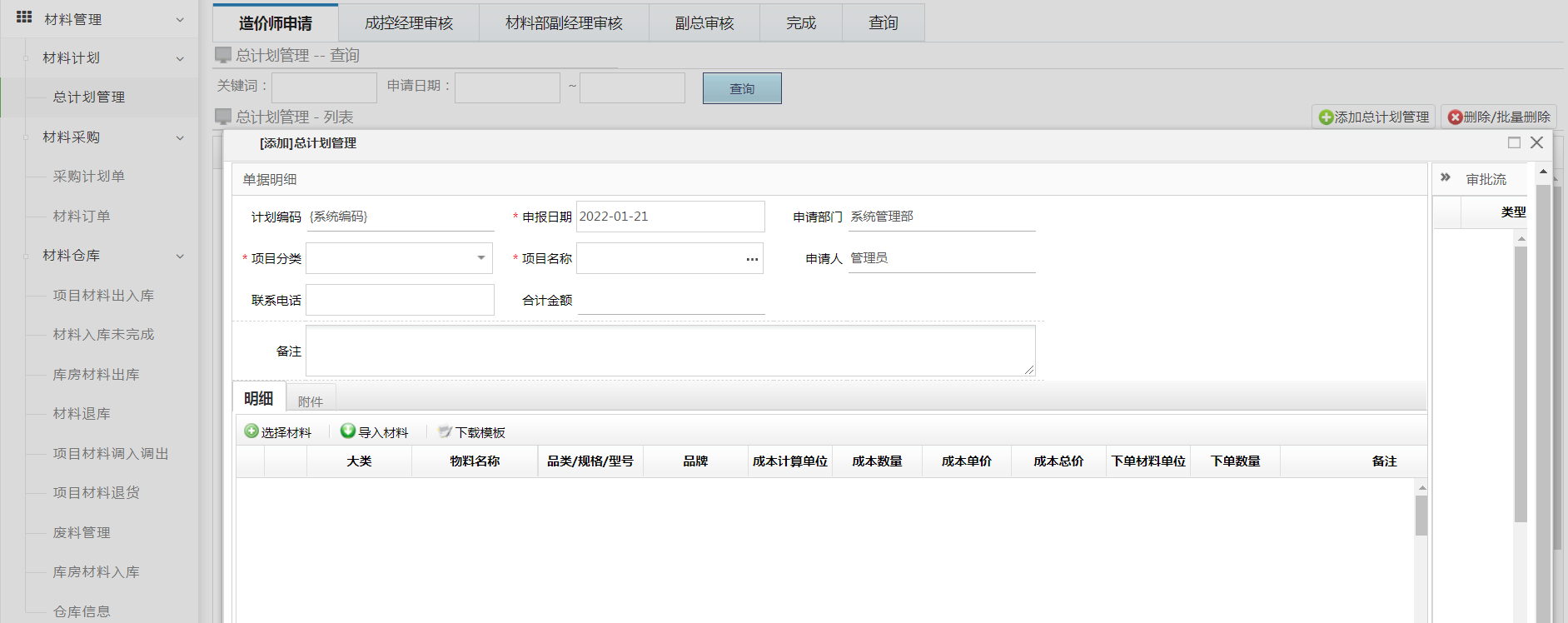The image size is (1568, 623).
Task: Collapse the 材料采购 sidebar group
Action: coord(180,138)
